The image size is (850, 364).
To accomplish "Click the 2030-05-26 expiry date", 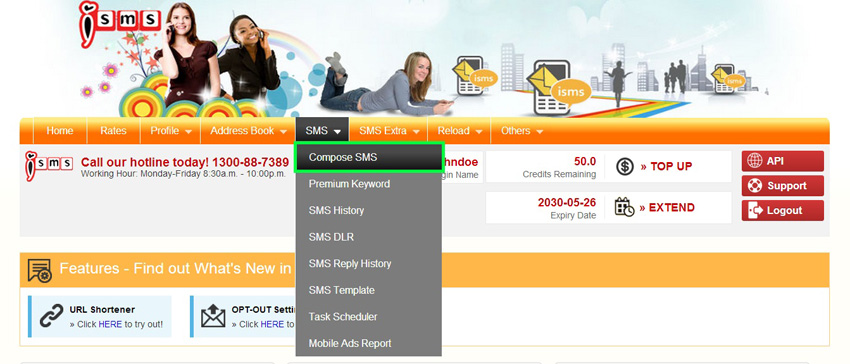I will (566, 202).
